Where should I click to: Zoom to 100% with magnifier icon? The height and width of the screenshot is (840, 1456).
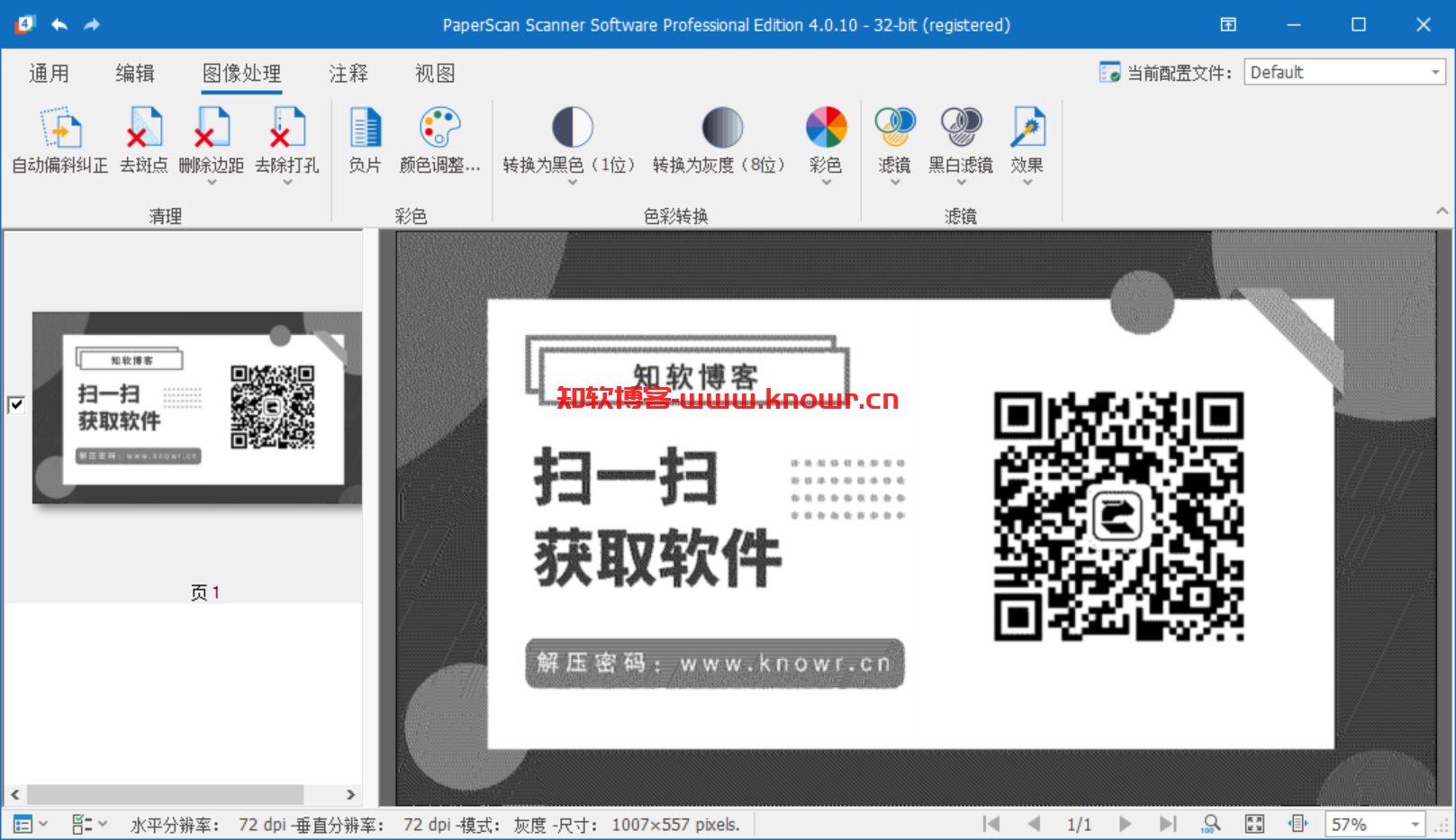point(1211,824)
